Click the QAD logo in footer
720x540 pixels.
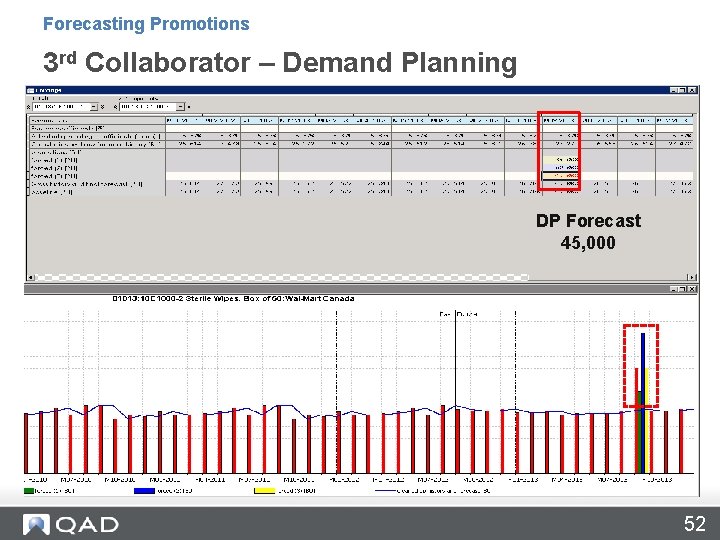click(71, 524)
